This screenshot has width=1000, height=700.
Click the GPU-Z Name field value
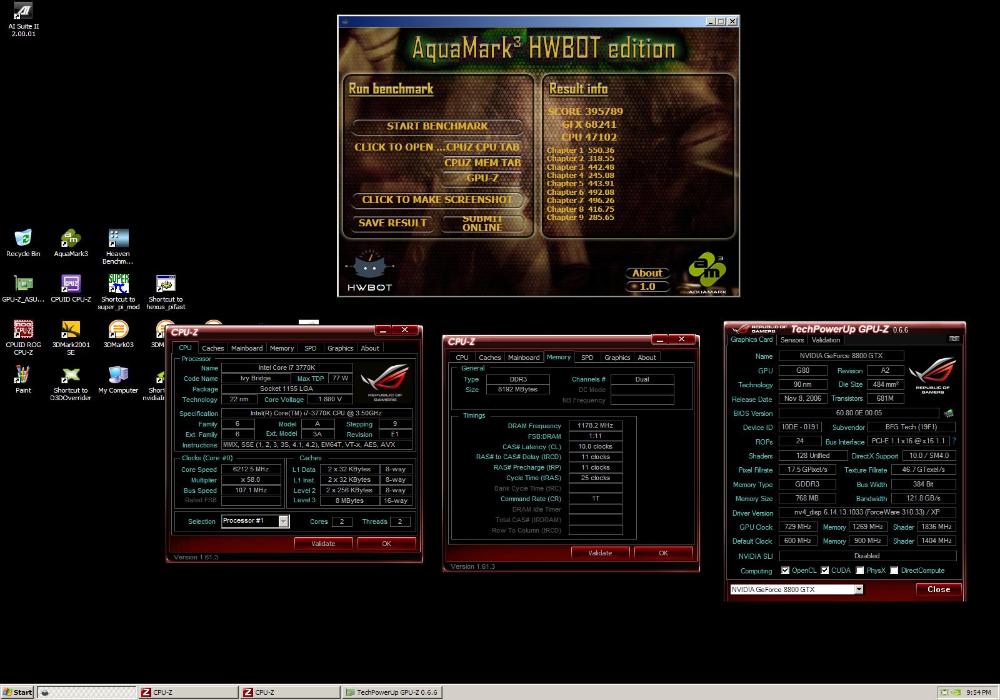[x=841, y=356]
